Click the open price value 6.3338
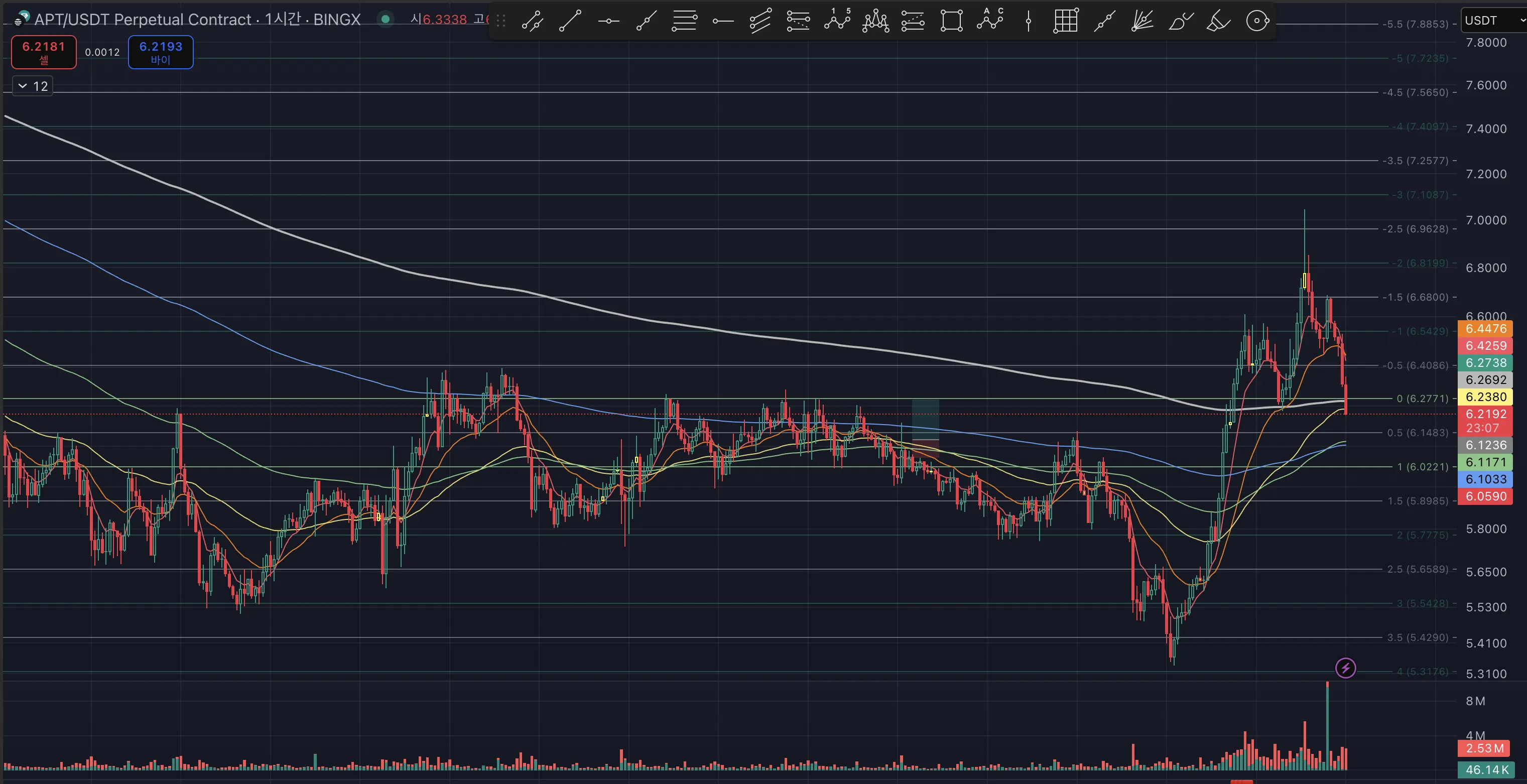The image size is (1527, 784). point(445,20)
